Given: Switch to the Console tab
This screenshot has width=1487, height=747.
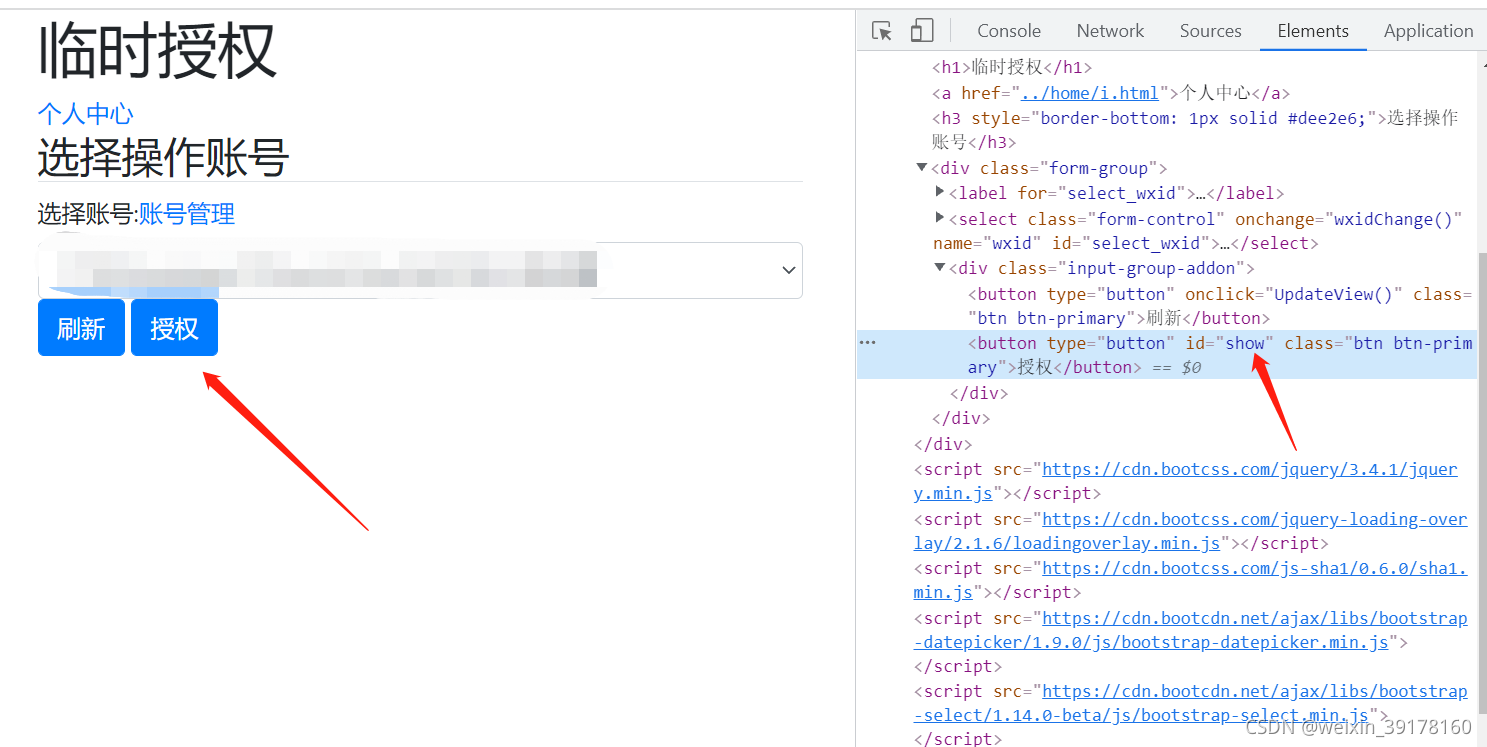Looking at the screenshot, I should [x=1009, y=31].
